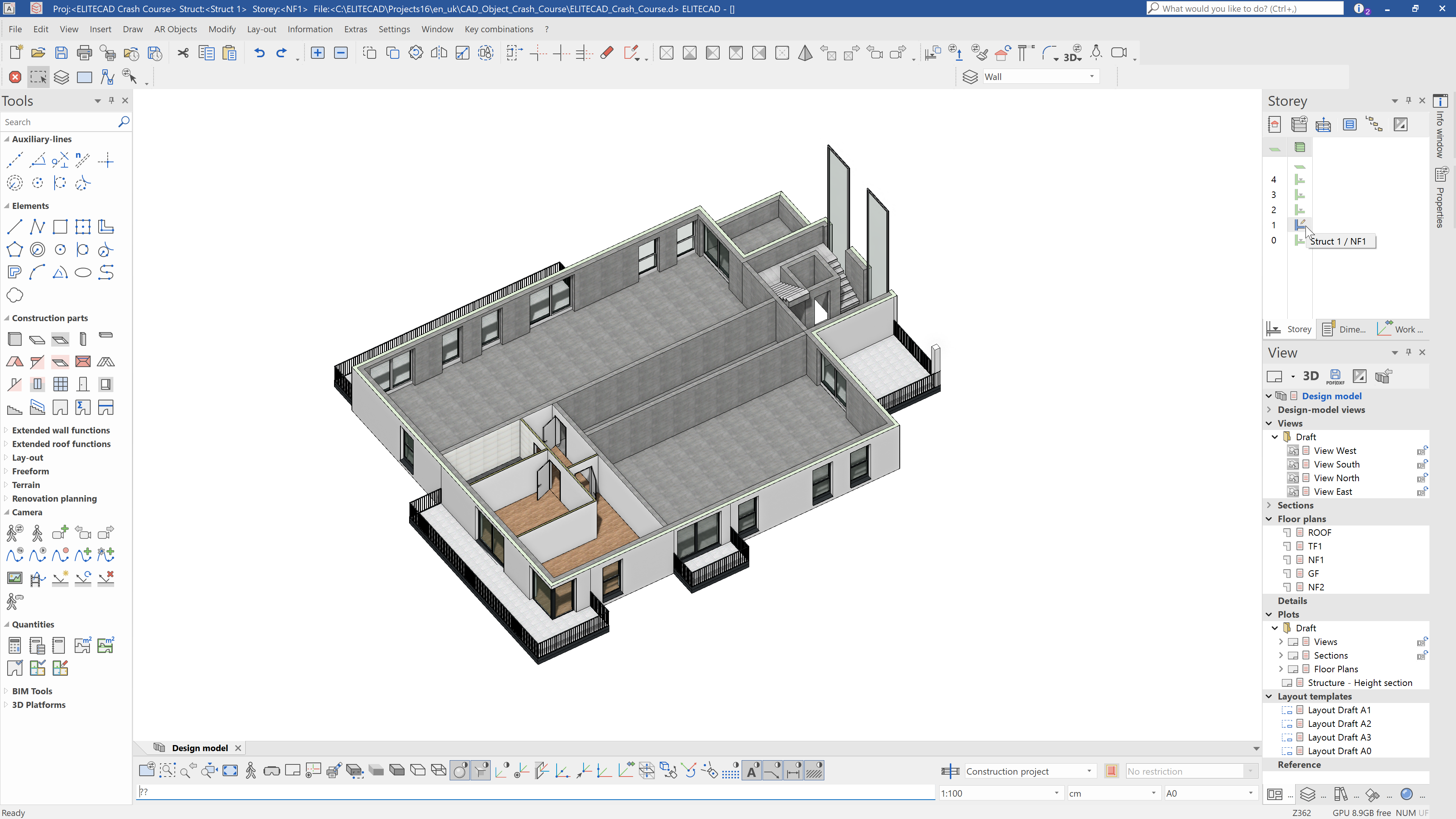Toggle the grid dots snap button
Screen dimensions: 1456x819
tap(731, 770)
